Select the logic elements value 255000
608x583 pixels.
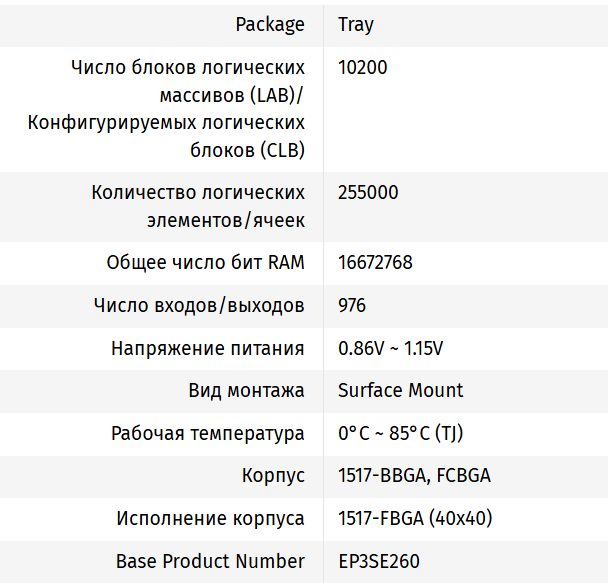coord(368,192)
